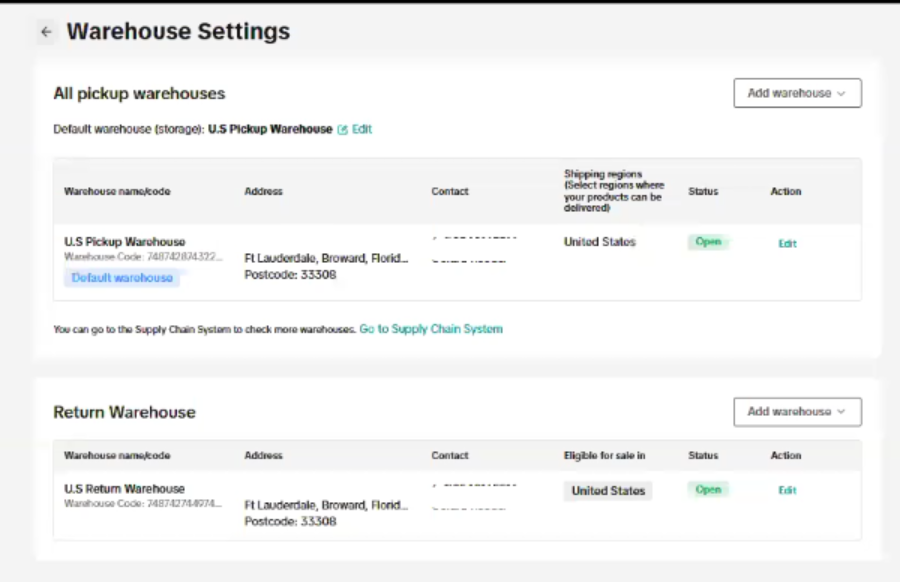Viewport: 900px width, 582px height.
Task: Click the Open status badge for Return Warehouse
Action: (708, 490)
